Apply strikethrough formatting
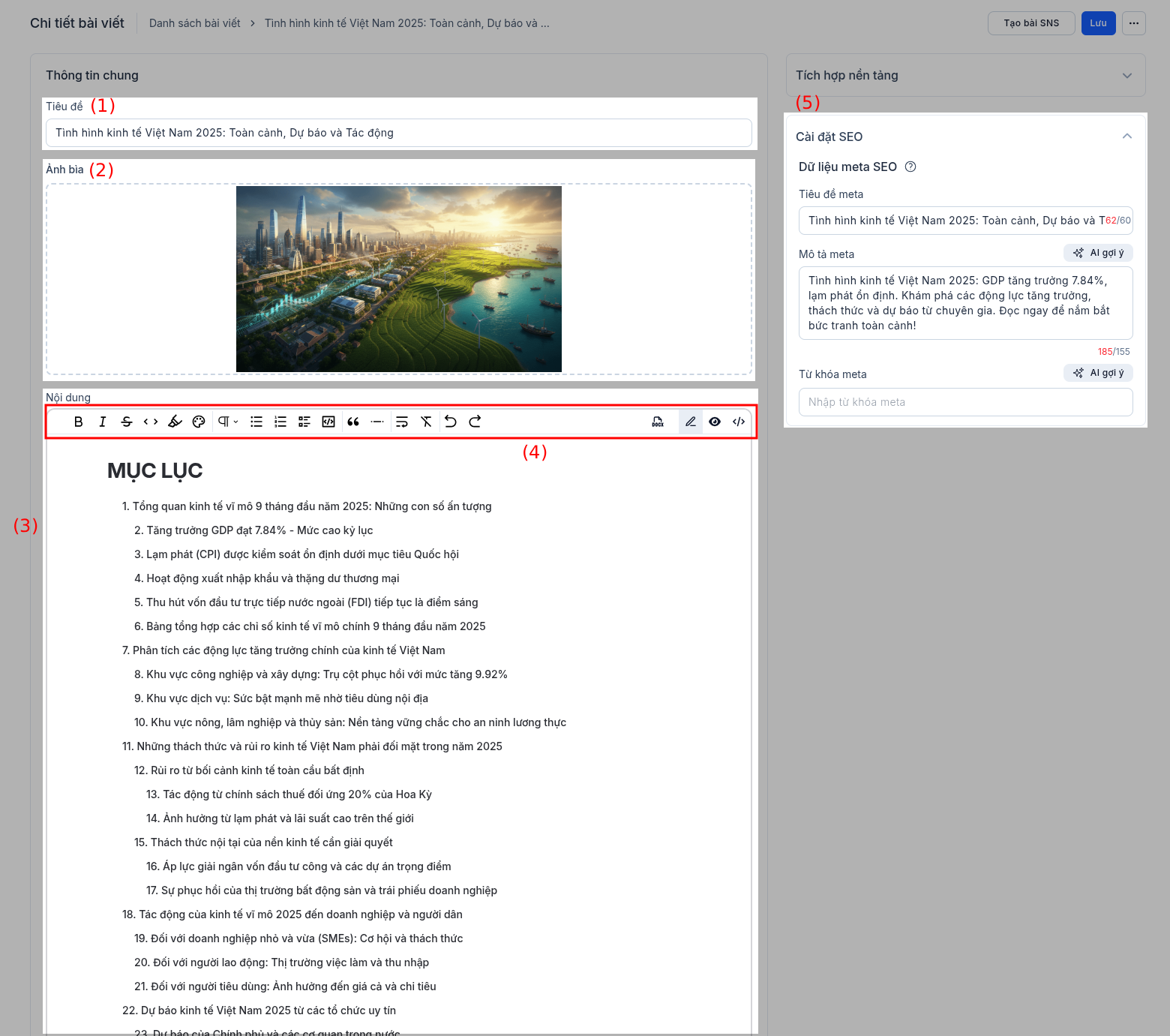Image resolution: width=1170 pixels, height=1036 pixels. tap(127, 422)
